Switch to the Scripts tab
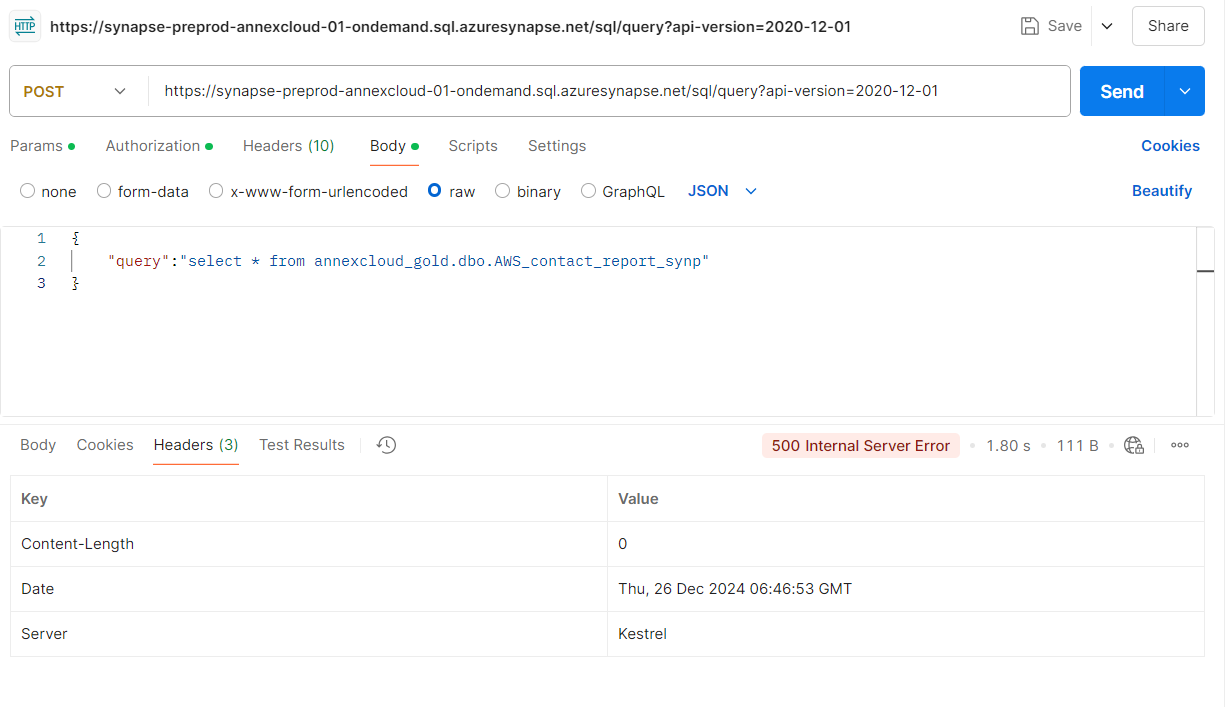Image resolution: width=1226 pixels, height=707 pixels. [473, 146]
